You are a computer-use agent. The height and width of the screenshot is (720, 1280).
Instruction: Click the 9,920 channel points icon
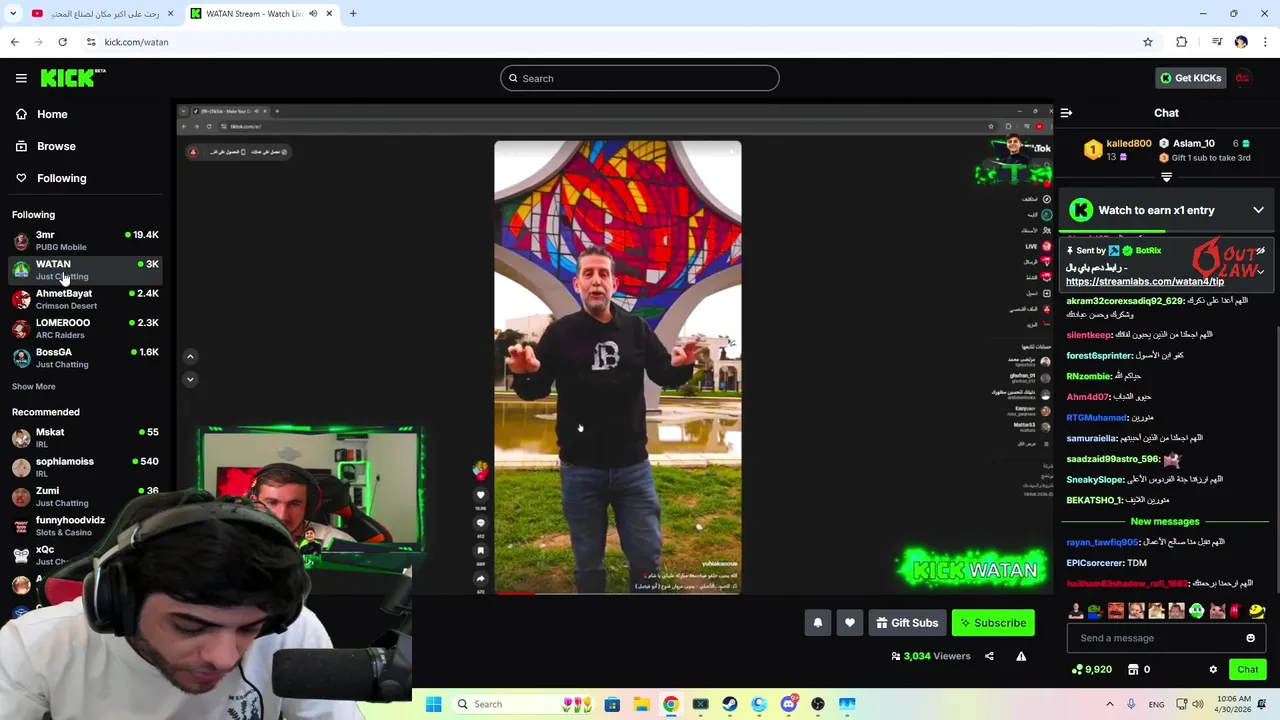(x=1091, y=670)
